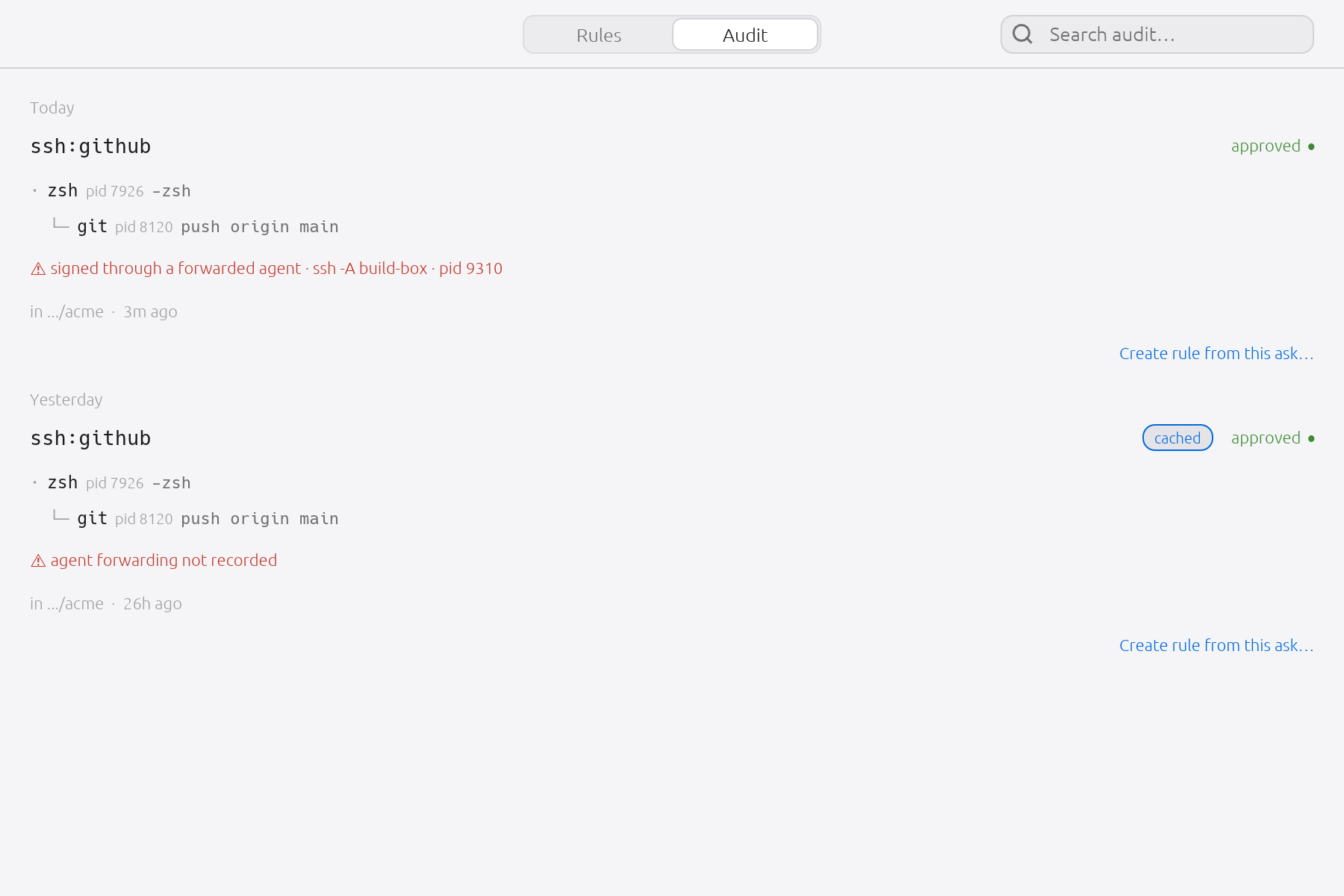Open Create rule from this ask under Today

click(x=1216, y=353)
